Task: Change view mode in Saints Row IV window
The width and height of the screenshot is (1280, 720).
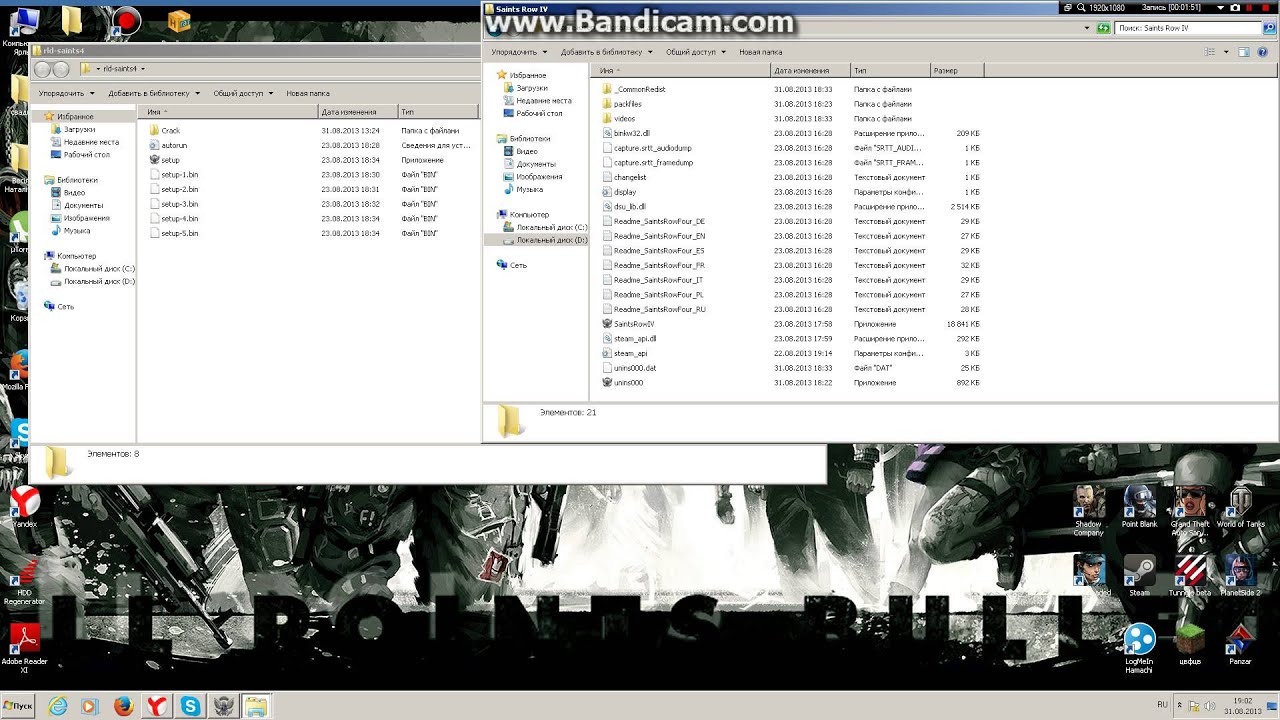Action: 1211,52
